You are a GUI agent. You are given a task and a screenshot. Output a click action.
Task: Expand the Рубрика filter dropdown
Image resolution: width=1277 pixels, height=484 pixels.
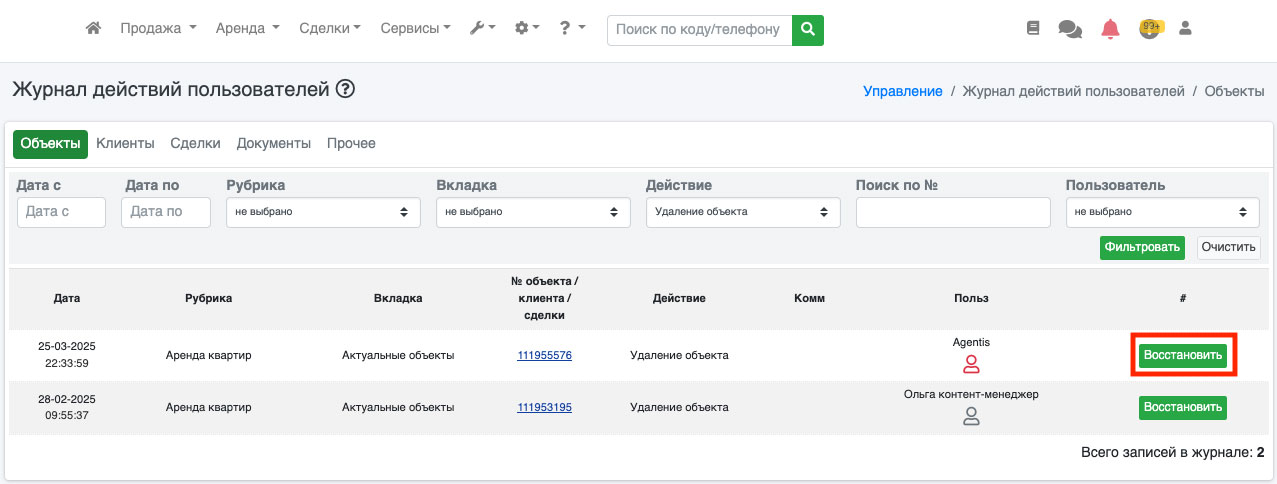tap(323, 212)
